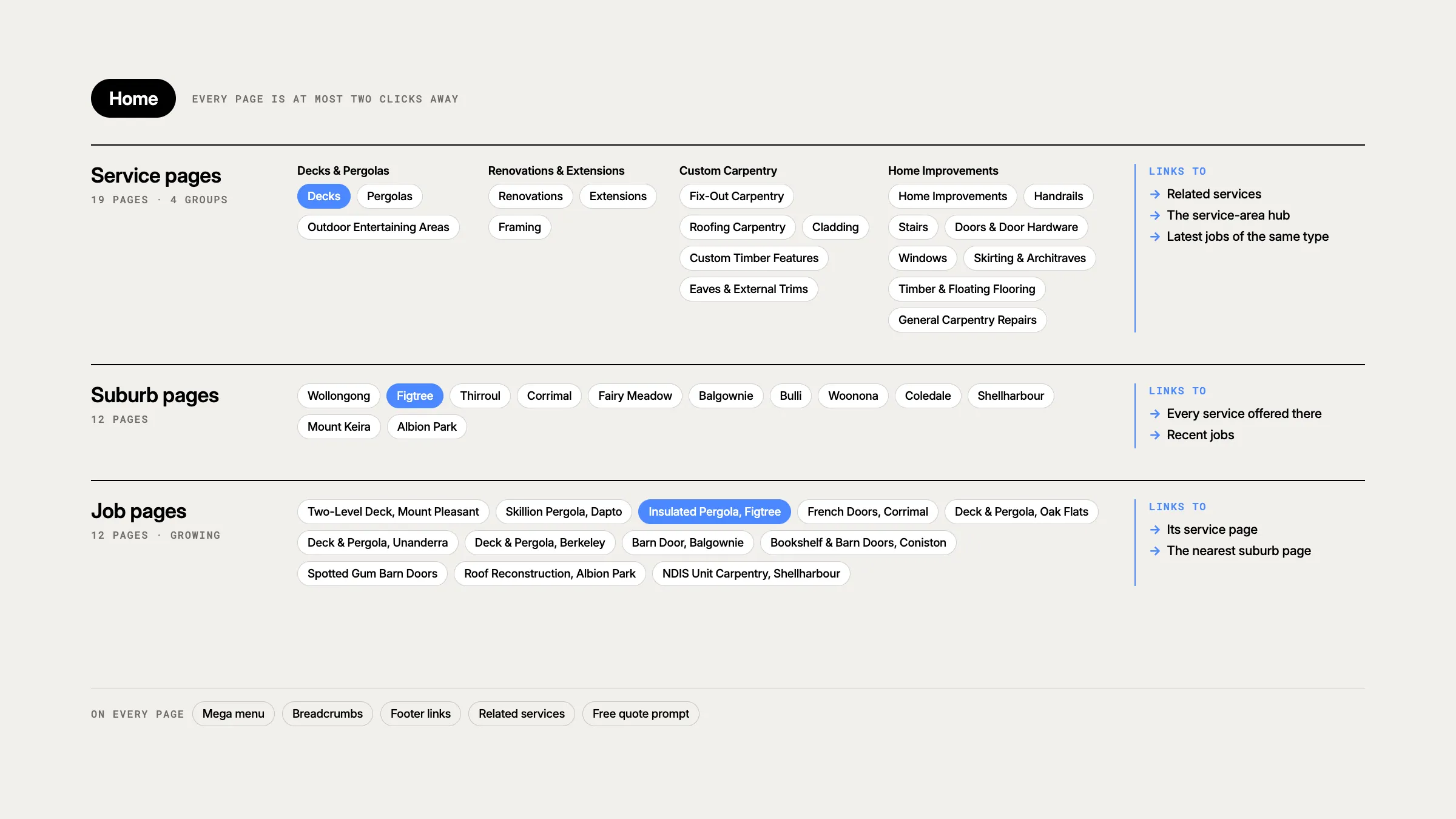Click the Mega menu tag
Image resolution: width=1456 pixels, height=819 pixels.
pyautogui.click(x=234, y=713)
